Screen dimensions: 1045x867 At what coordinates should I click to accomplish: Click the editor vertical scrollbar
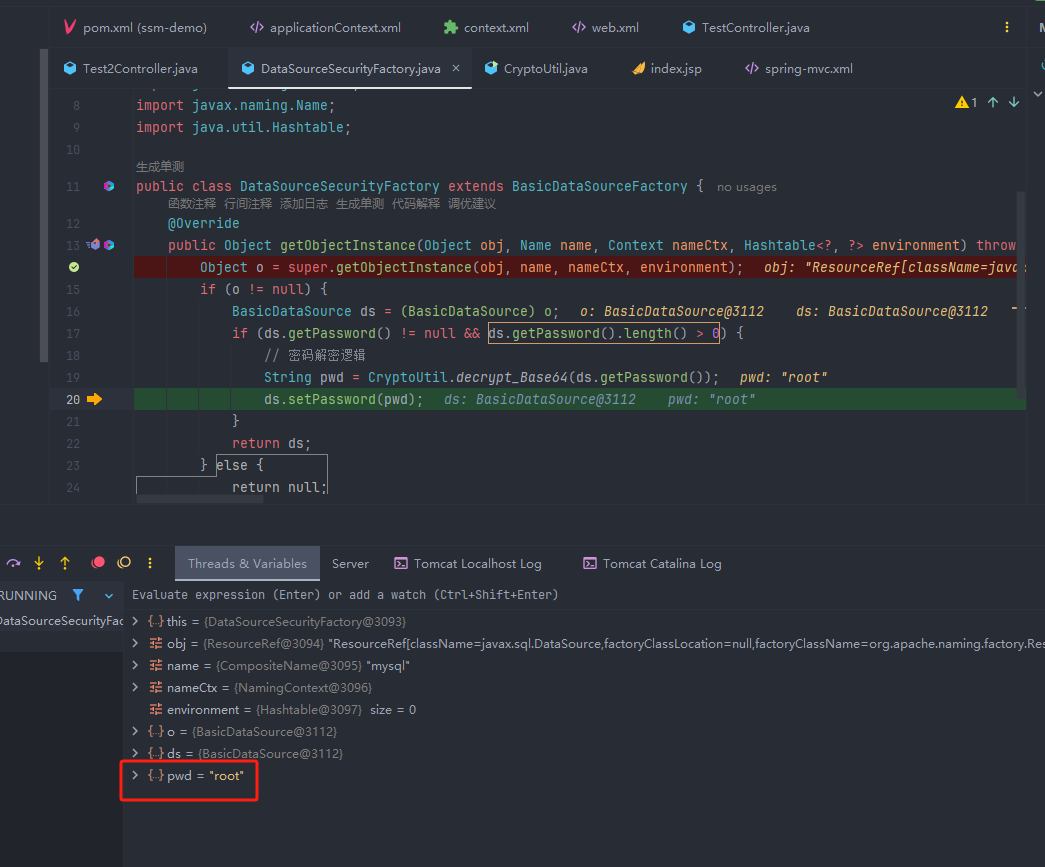[x=1020, y=290]
